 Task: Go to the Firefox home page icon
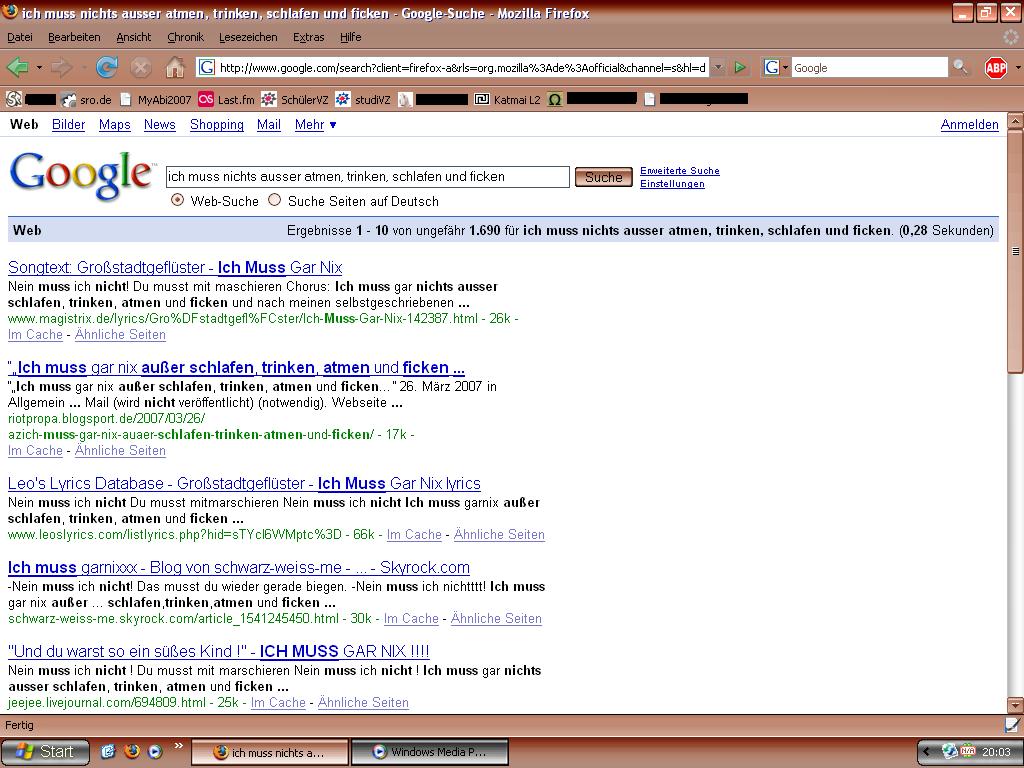click(175, 67)
